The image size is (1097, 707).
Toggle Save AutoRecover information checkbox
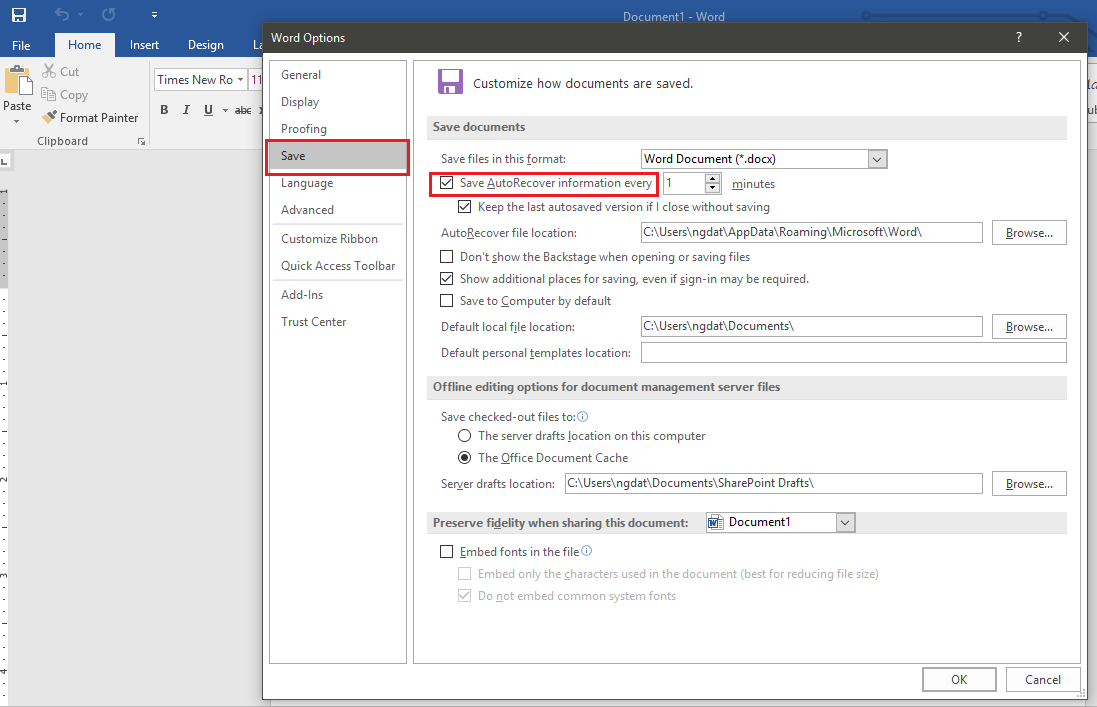click(x=446, y=183)
